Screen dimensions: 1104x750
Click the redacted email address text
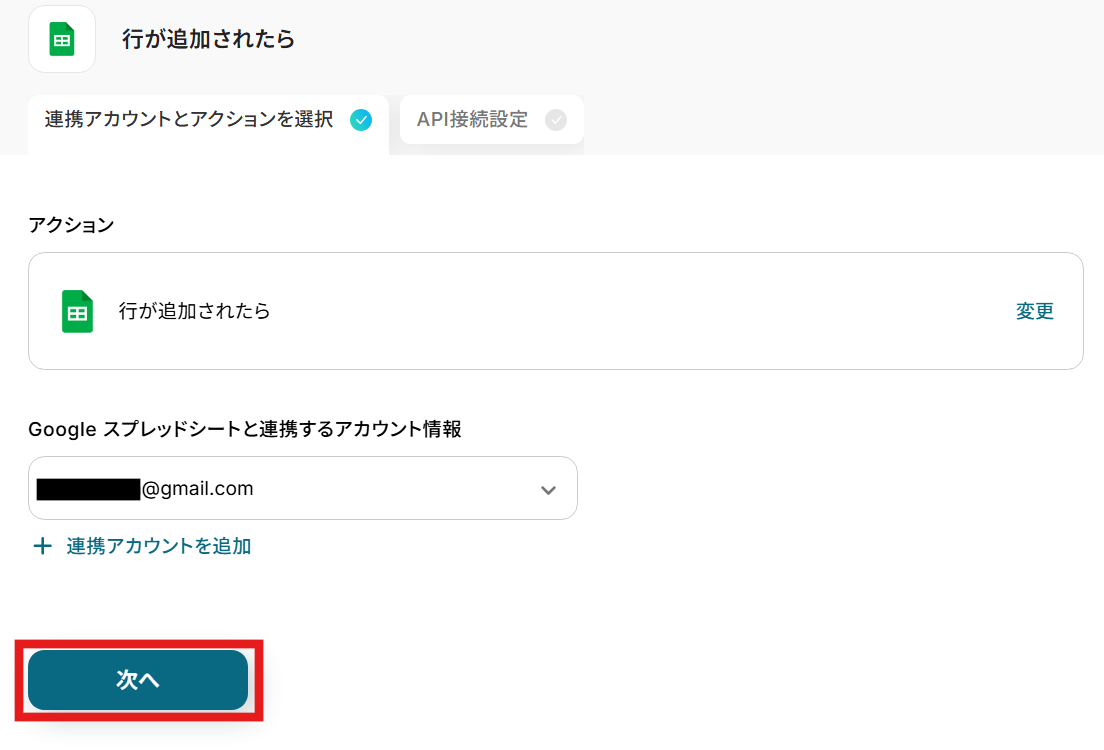coord(89,489)
